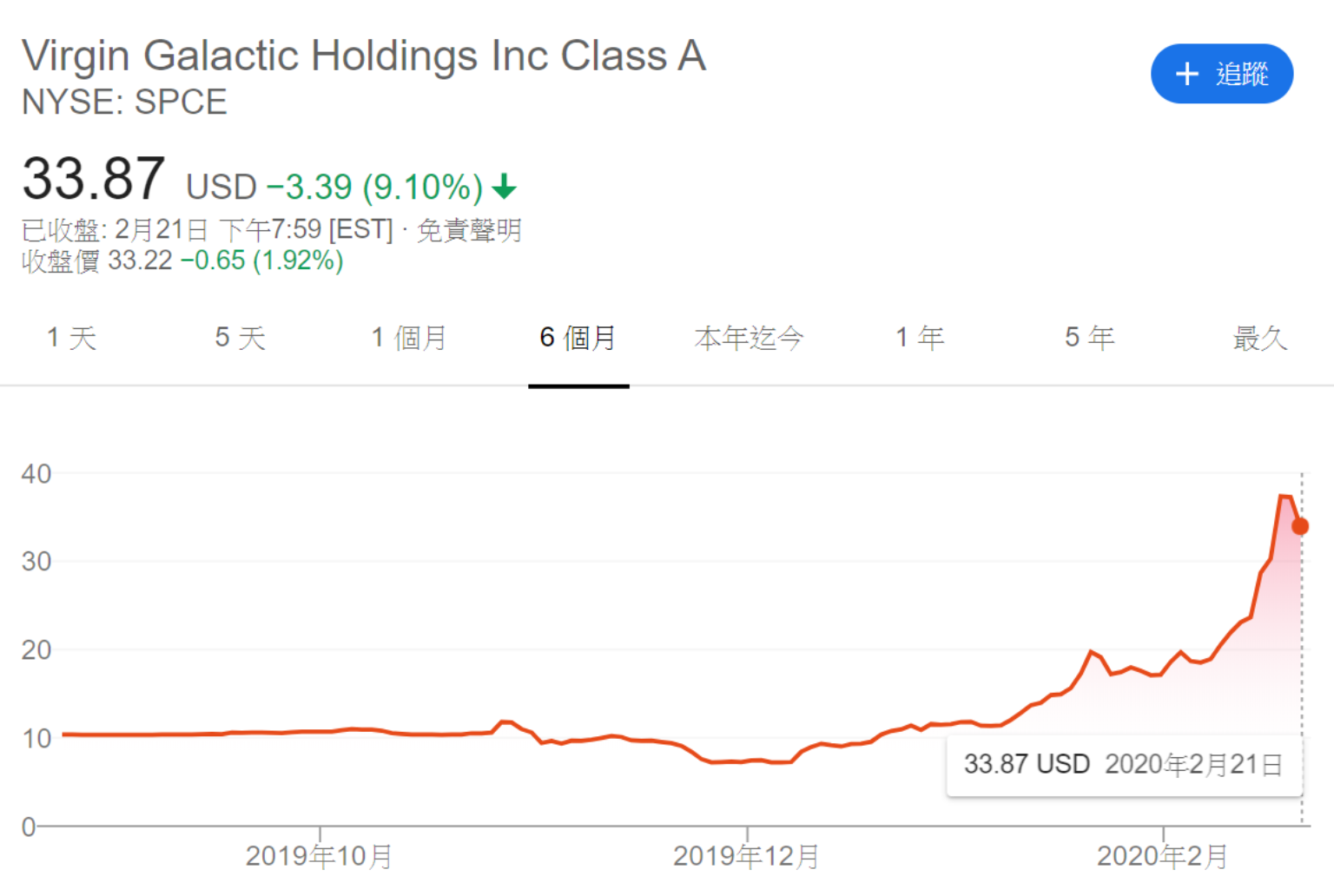Screen dimensions: 1334x896
Task: Select the 6 個月 tab
Action: 578,338
